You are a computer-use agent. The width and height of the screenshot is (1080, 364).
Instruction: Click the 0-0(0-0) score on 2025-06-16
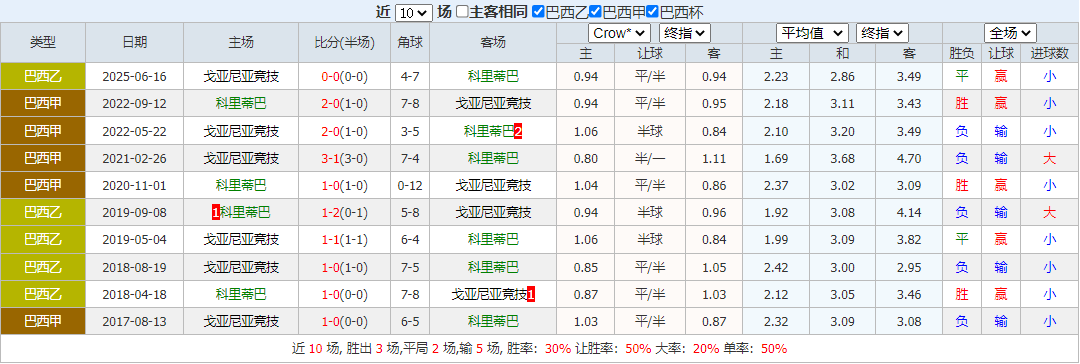pyautogui.click(x=344, y=77)
